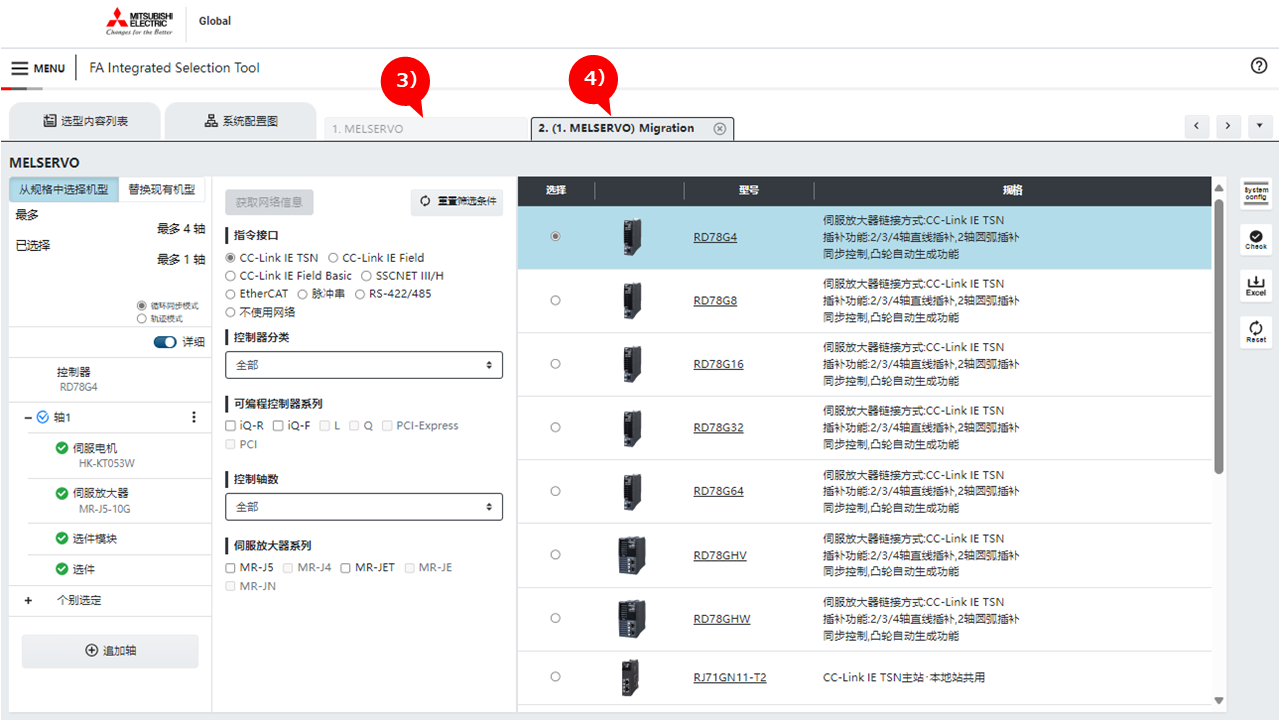Click tab scroll left arrow
This screenshot has height=720, width=1280.
pyautogui.click(x=1197, y=126)
